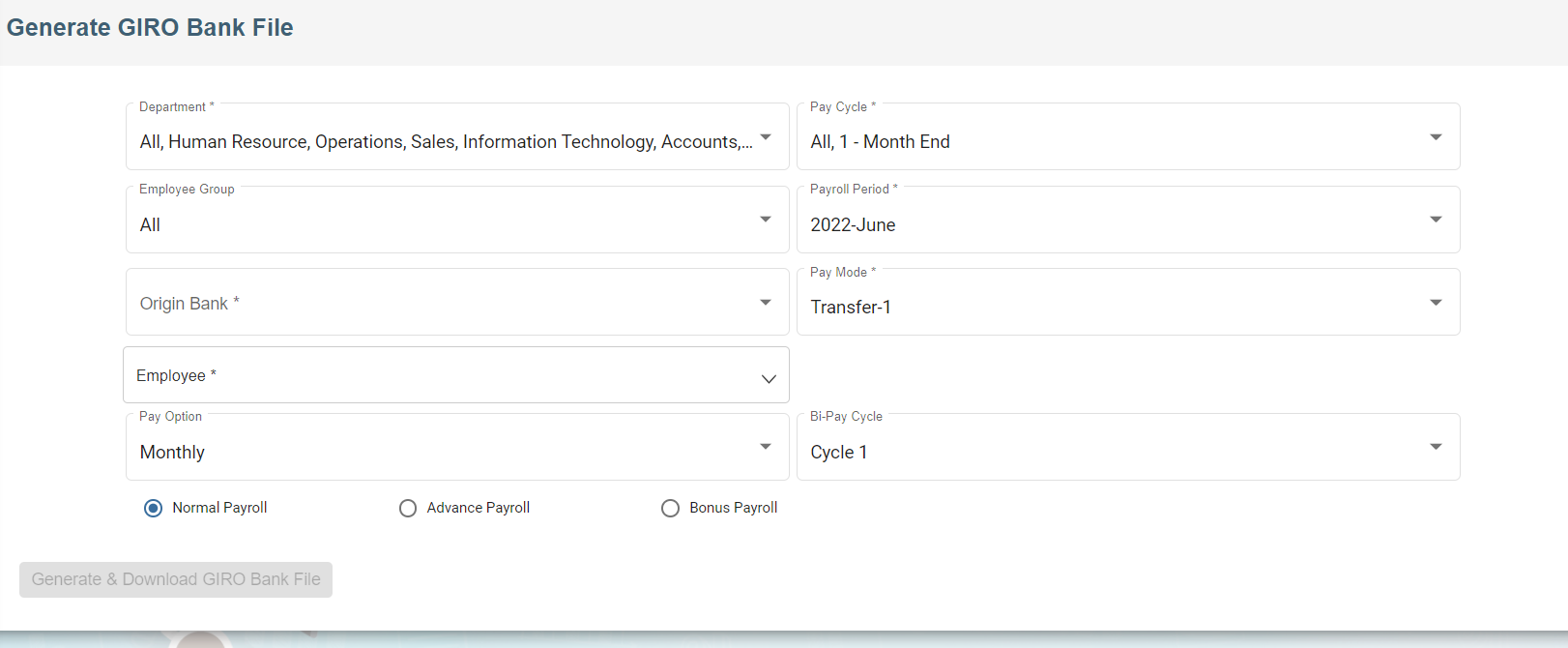This screenshot has height=648, width=1568.
Task: Open Payroll Period dropdown showing 2022-June
Action: (1112, 224)
